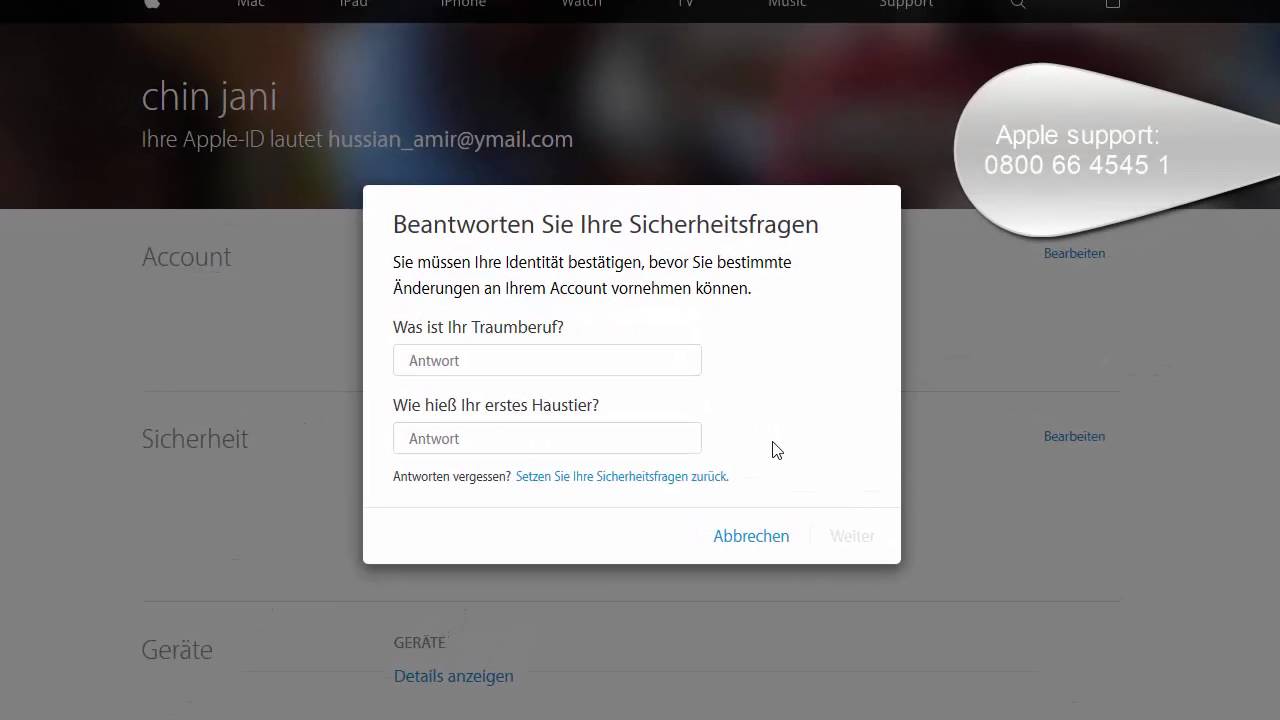1280x720 pixels.
Task: Click the 'Sicherheit' section heading
Action: 195,439
